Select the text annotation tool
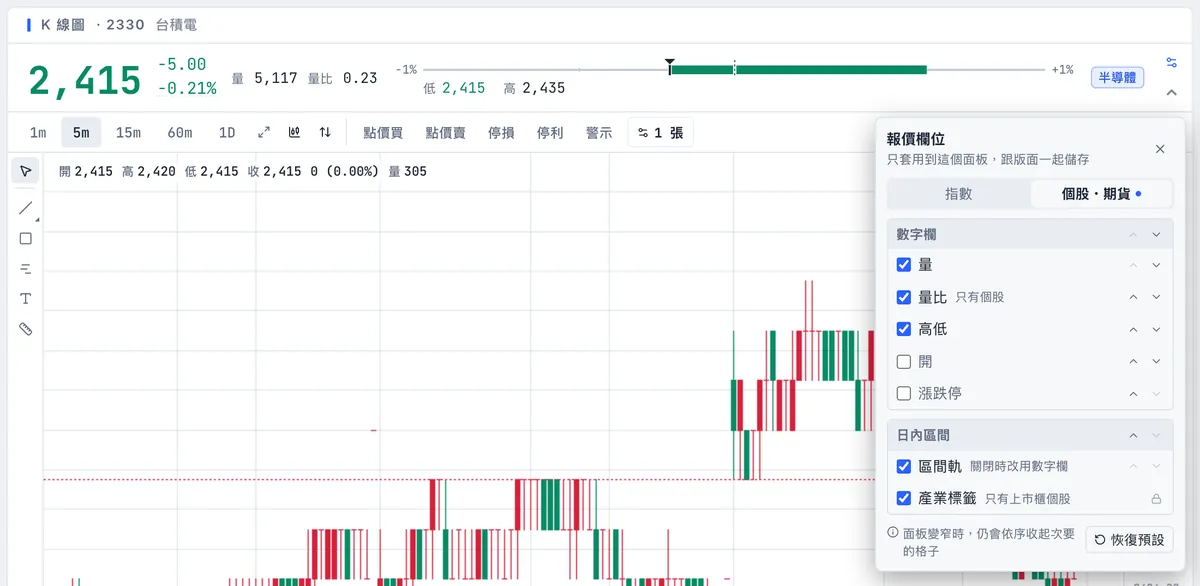1200x586 pixels. (26, 298)
